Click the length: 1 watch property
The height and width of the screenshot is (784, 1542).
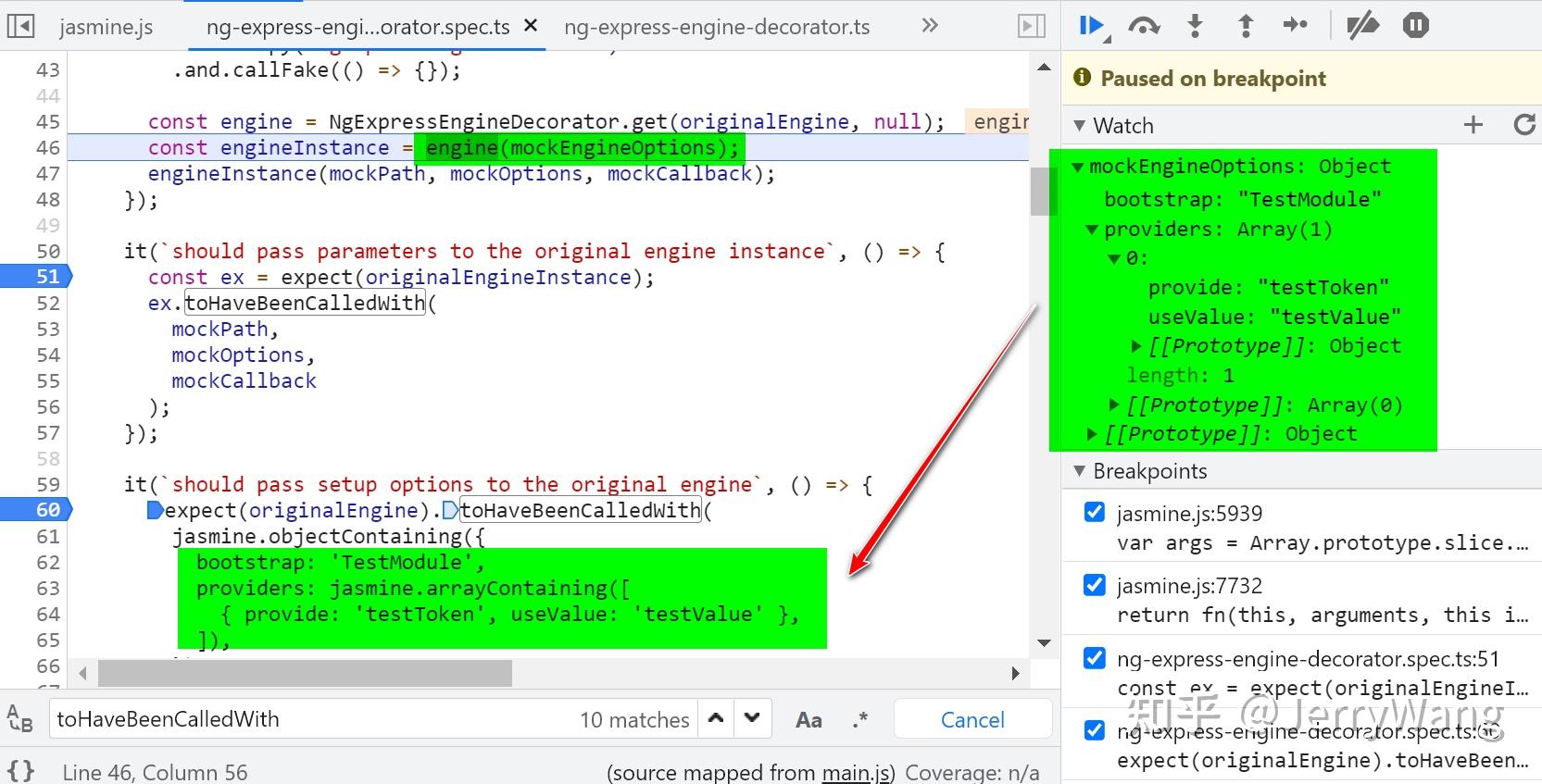tap(1180, 376)
